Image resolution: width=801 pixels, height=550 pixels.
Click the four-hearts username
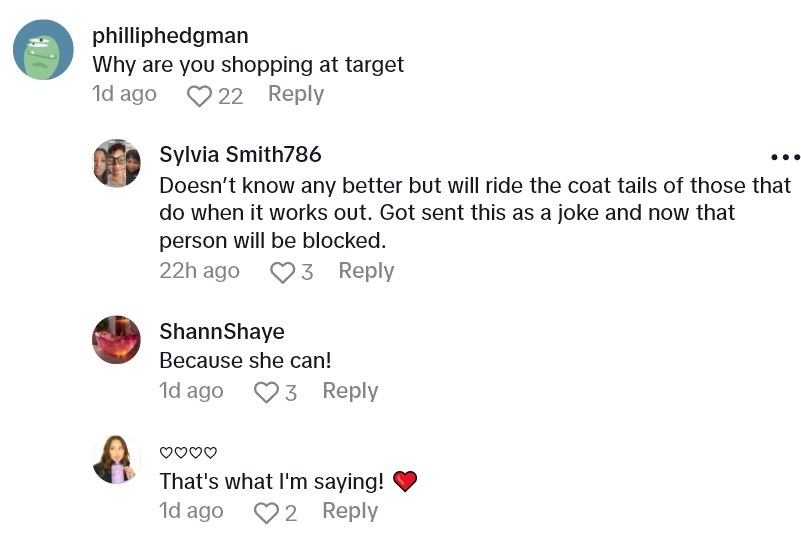[x=188, y=453]
